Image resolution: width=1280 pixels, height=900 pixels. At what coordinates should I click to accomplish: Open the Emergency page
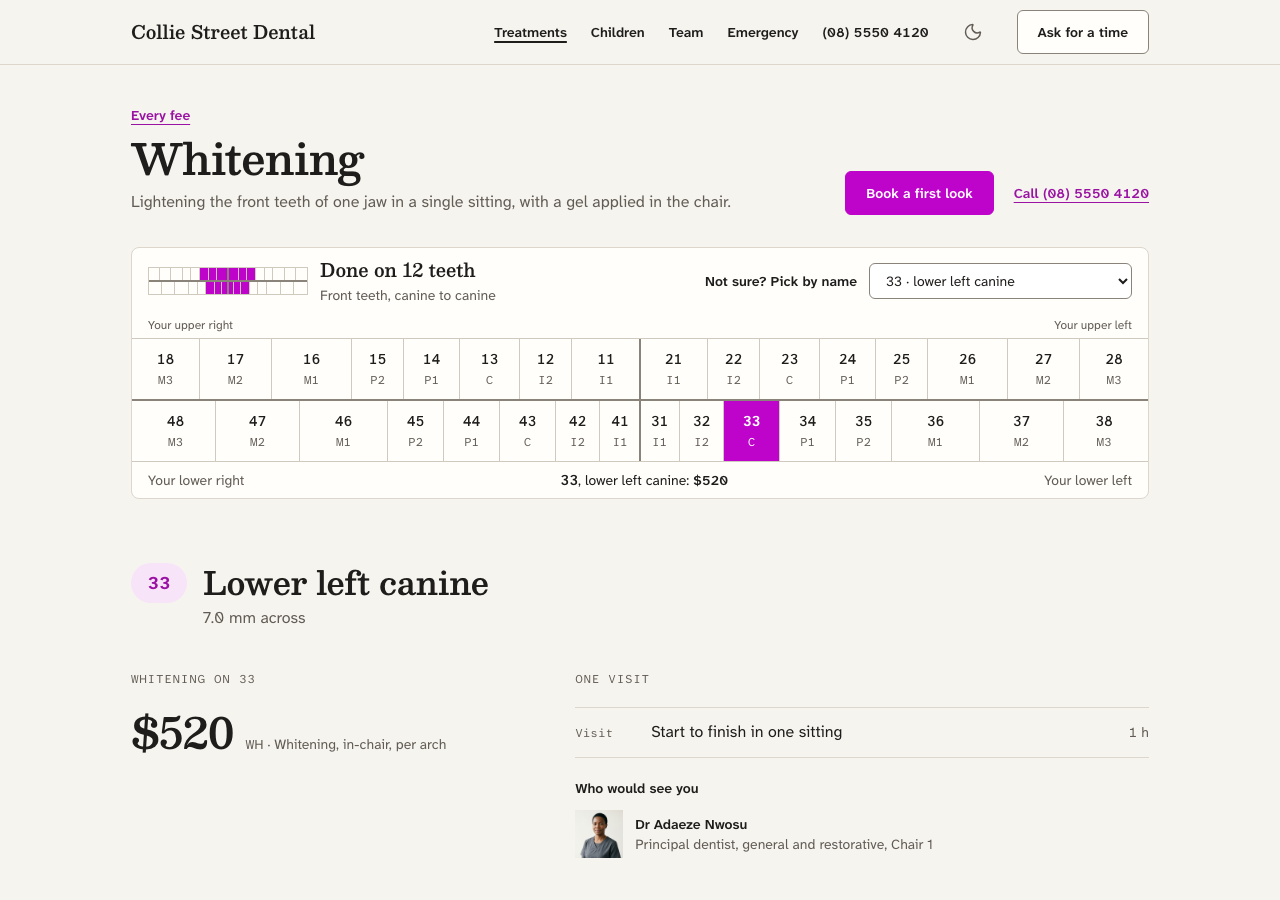pos(763,32)
